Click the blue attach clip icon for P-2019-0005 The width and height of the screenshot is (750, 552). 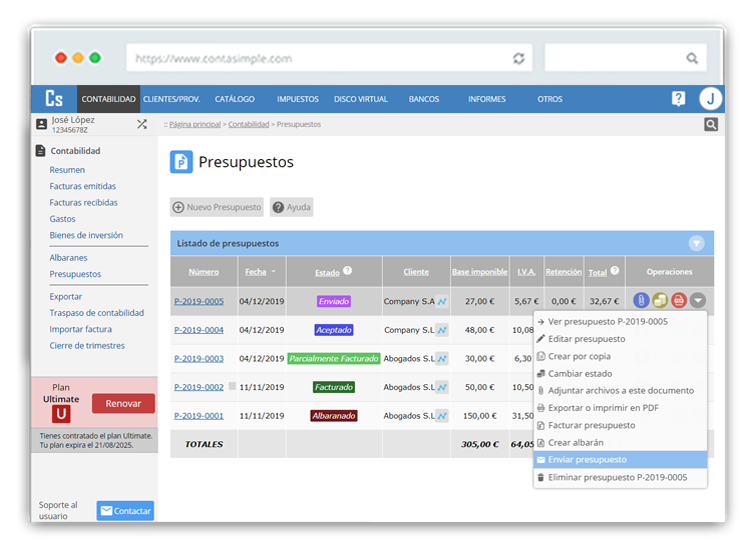click(642, 300)
